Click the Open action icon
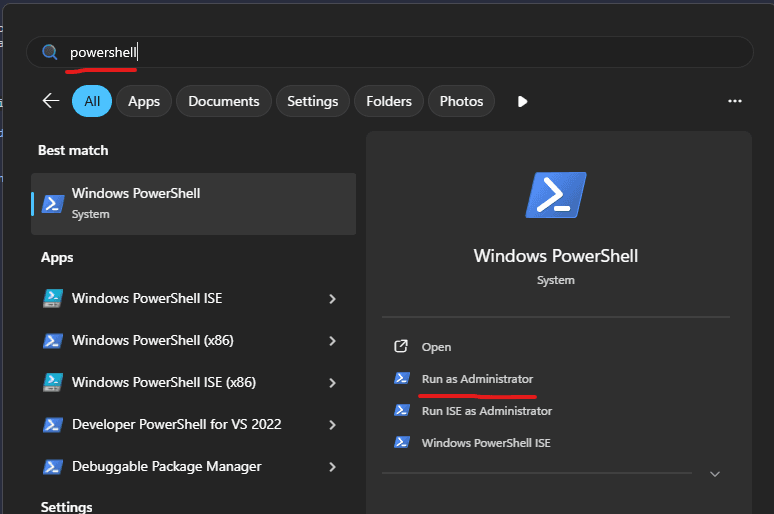 [401, 347]
